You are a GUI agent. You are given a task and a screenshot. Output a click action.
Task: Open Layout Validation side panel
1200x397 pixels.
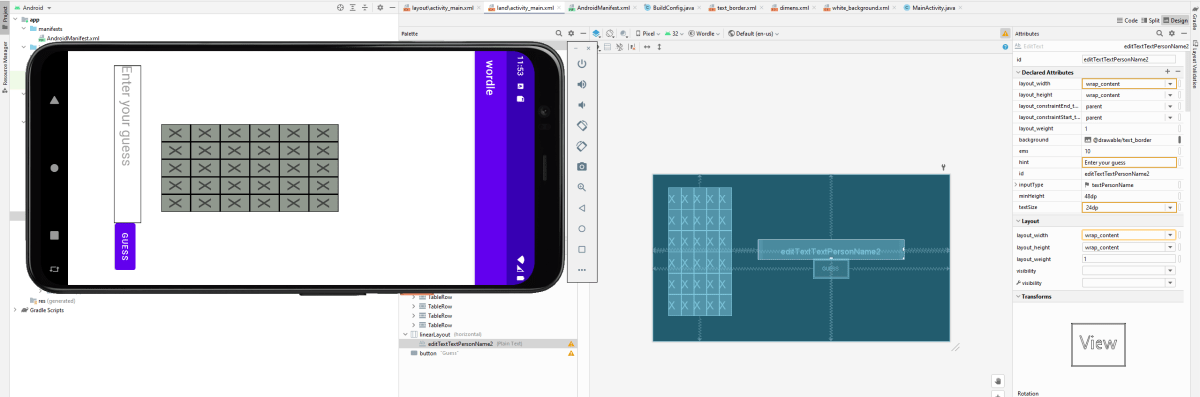tap(1195, 64)
